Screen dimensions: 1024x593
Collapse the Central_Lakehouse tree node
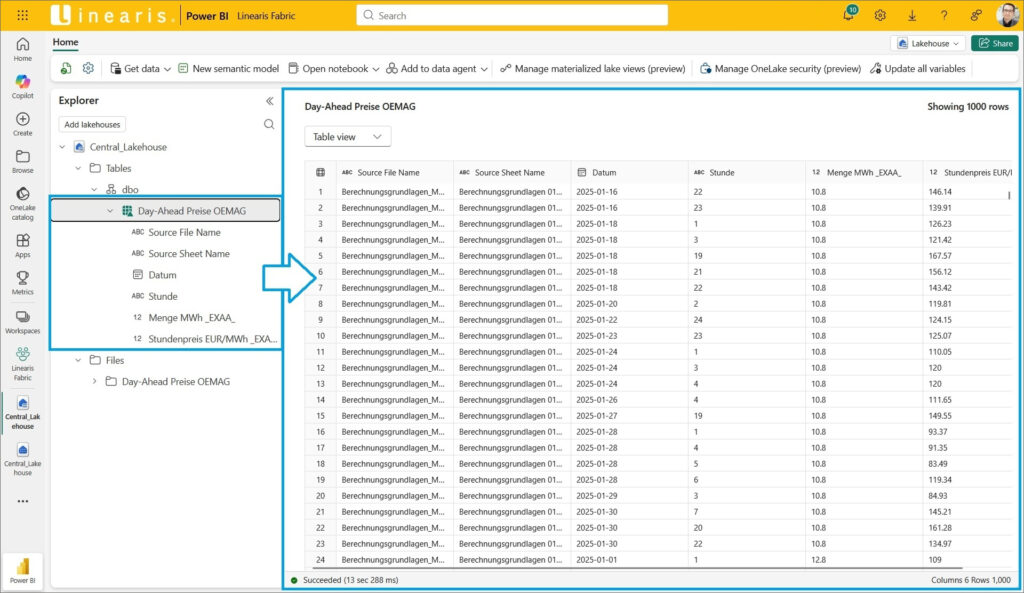point(63,147)
